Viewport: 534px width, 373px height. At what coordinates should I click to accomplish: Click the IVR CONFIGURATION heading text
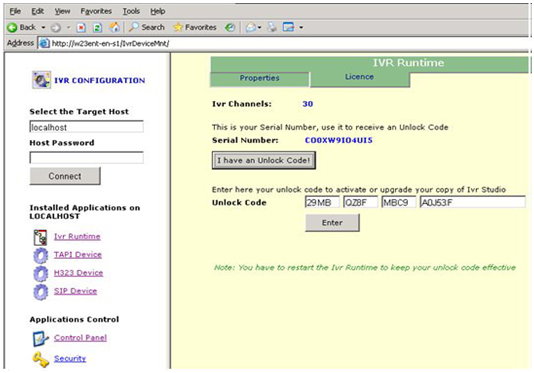(99, 80)
